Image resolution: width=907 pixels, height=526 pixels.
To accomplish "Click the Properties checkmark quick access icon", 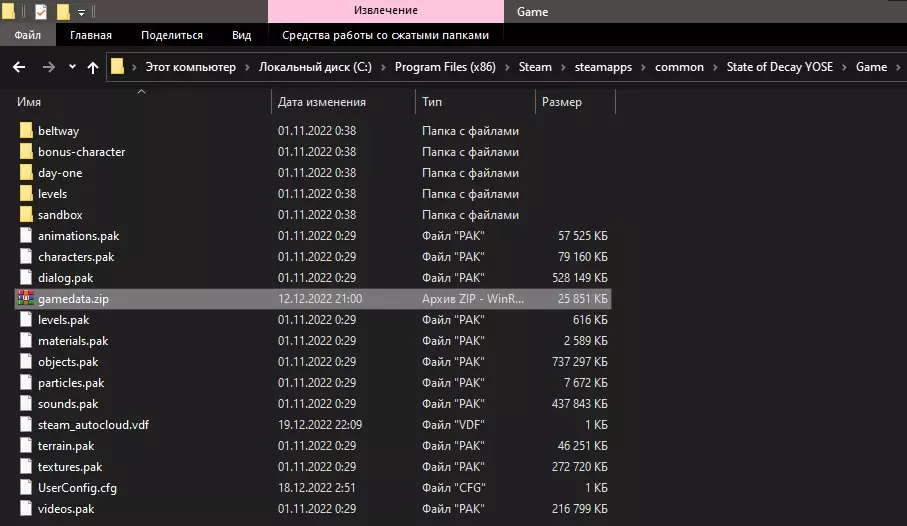I will tap(41, 11).
